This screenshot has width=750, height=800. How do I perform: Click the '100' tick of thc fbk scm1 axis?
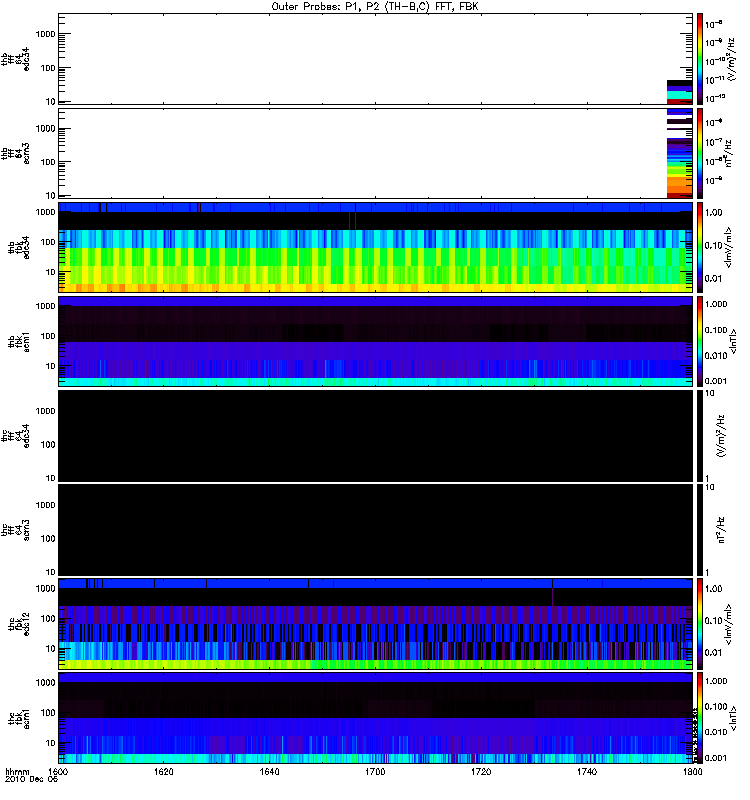click(47, 713)
